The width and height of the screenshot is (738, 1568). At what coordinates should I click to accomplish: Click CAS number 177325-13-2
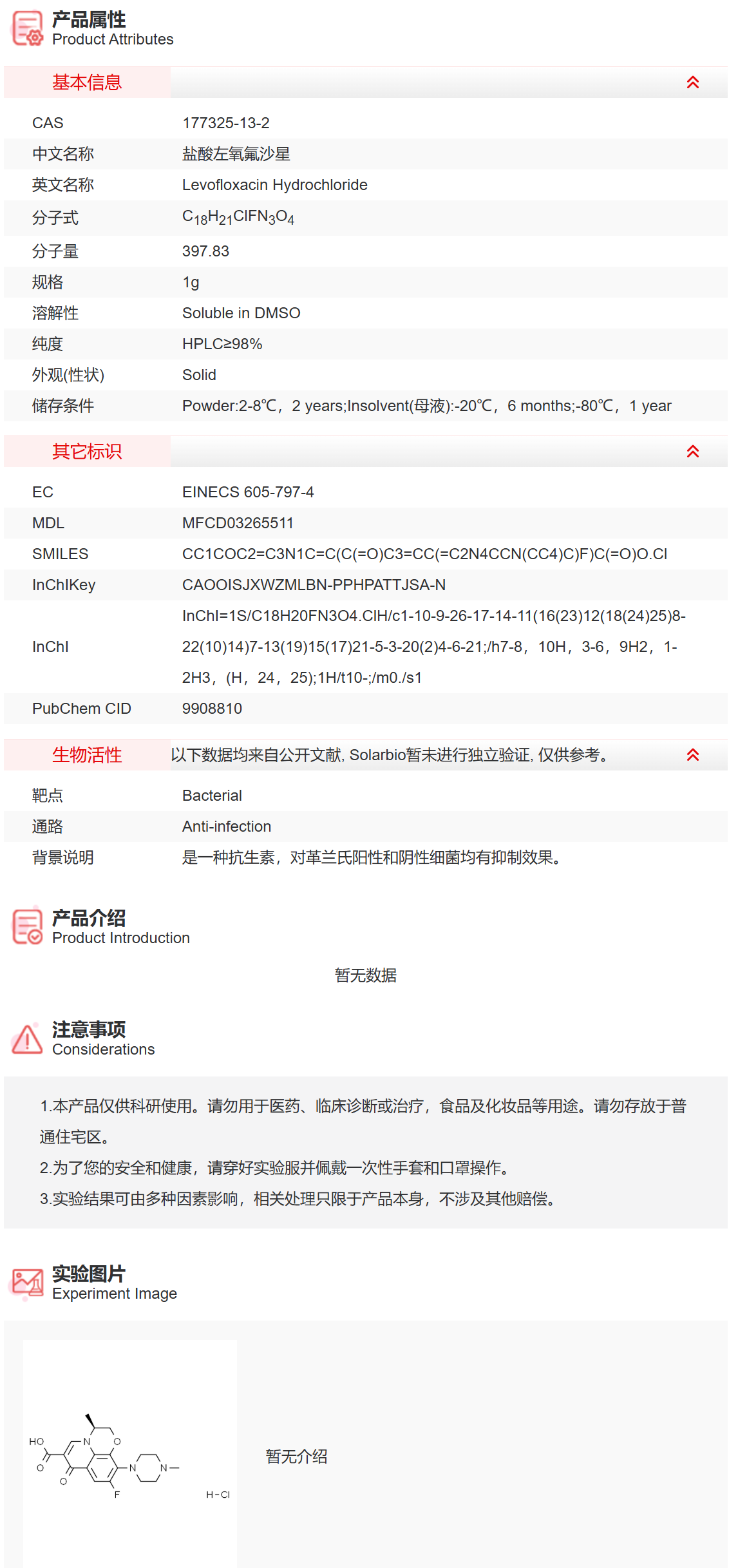[x=226, y=123]
